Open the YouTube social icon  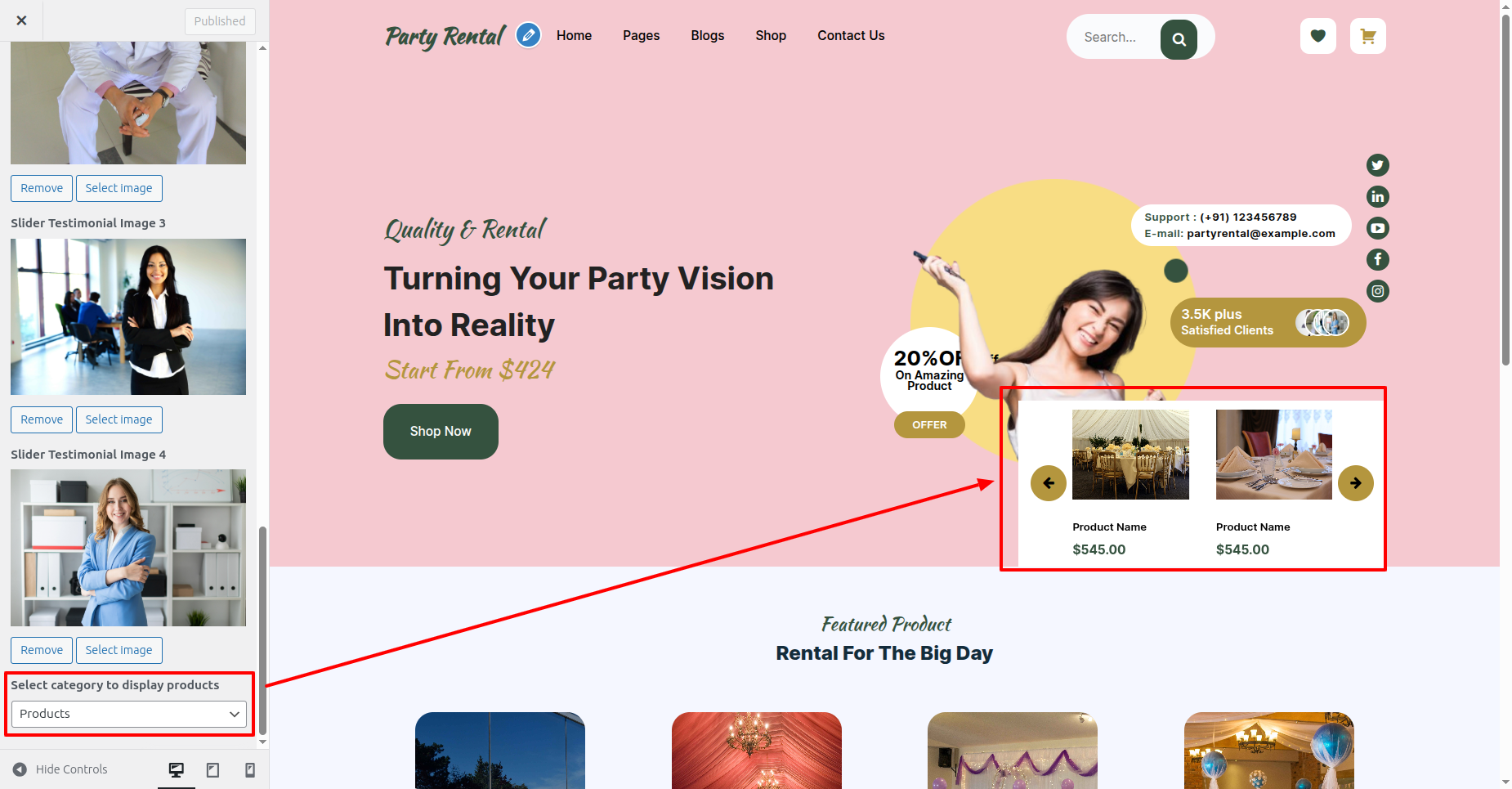coord(1378,228)
